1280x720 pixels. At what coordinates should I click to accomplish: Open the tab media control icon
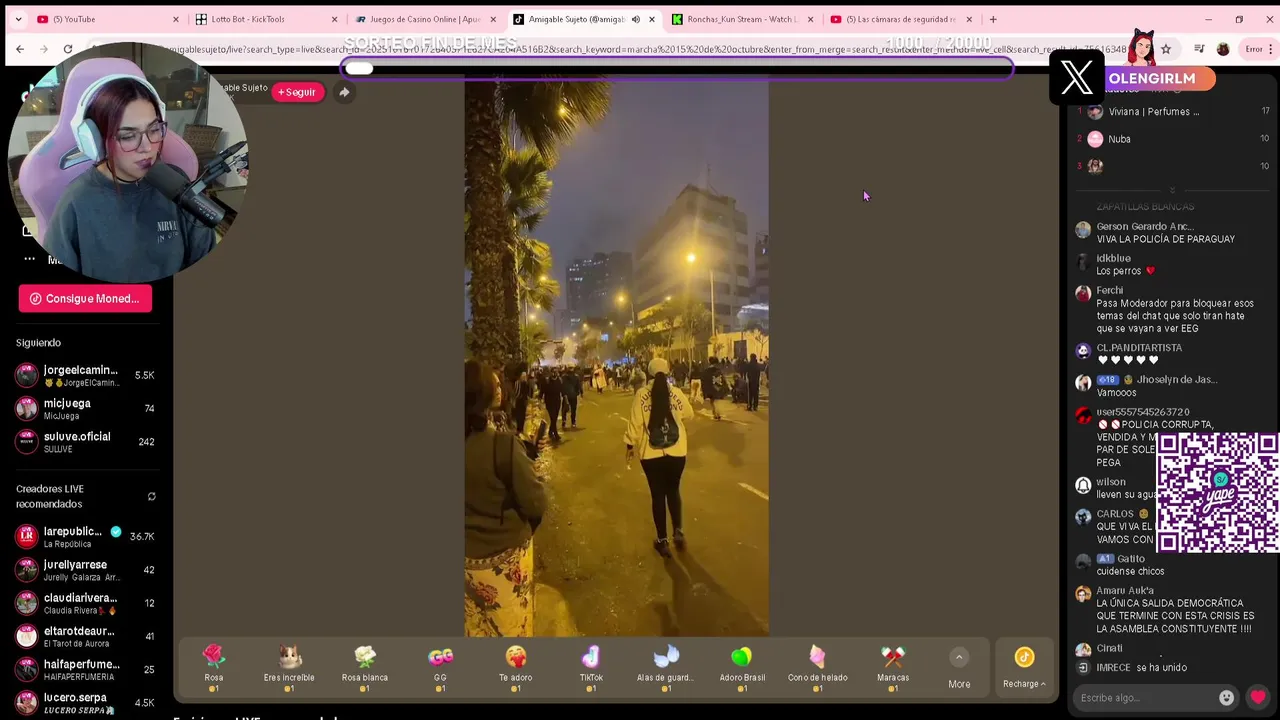click(x=1199, y=49)
